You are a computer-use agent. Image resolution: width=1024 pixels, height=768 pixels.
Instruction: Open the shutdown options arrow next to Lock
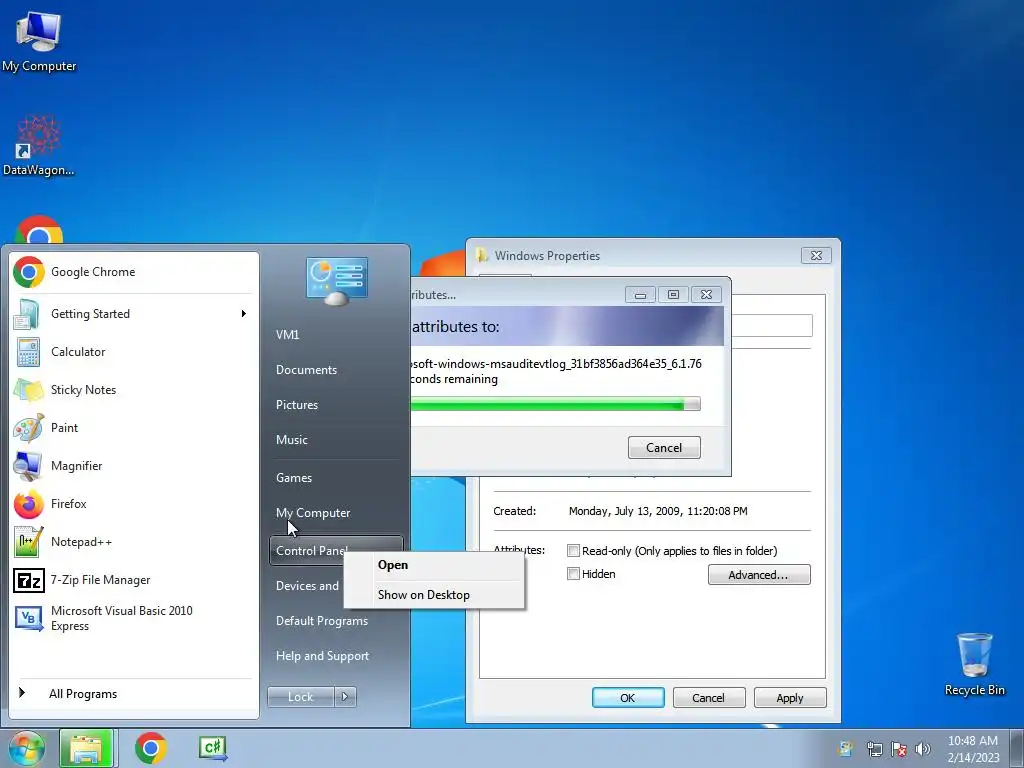point(345,697)
